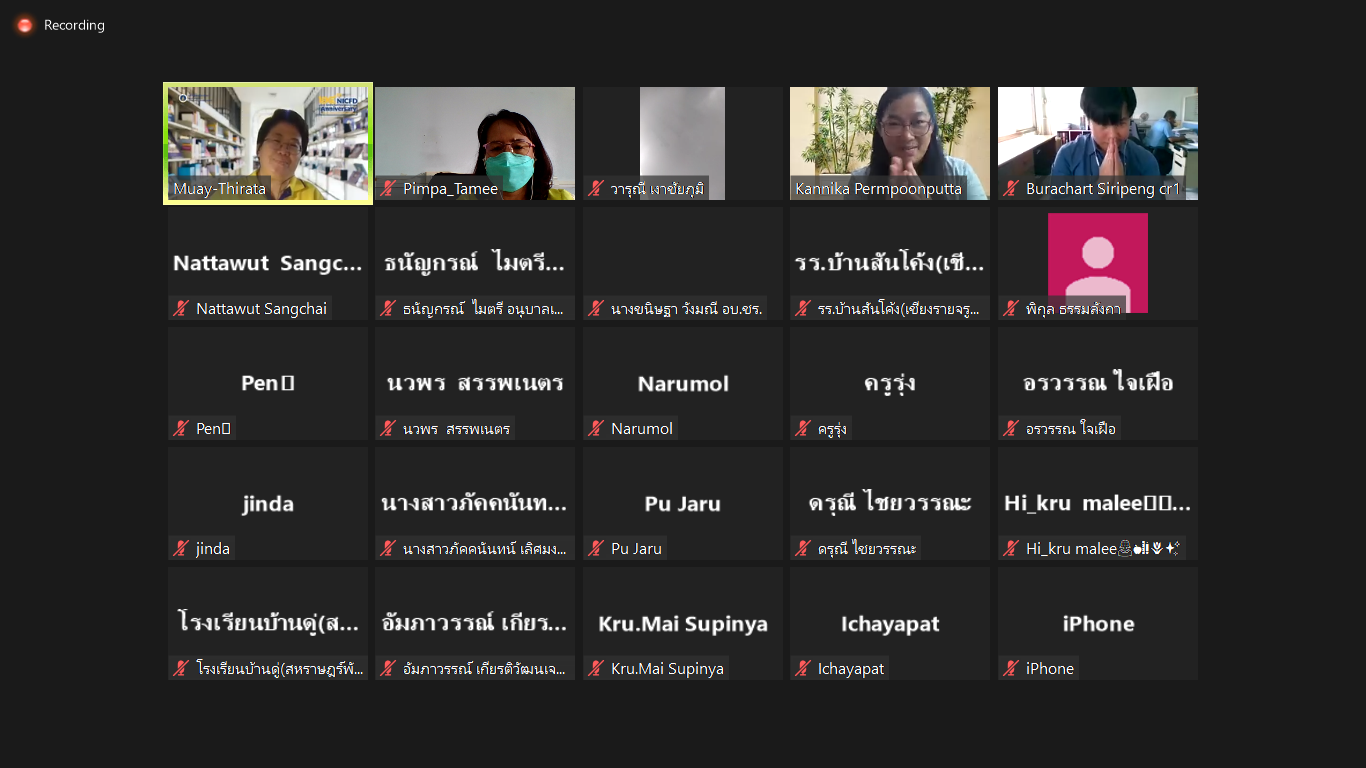Click the muted mic icon for Kru.Mai Supinya
This screenshot has width=1366, height=768.
pyautogui.click(x=596, y=669)
